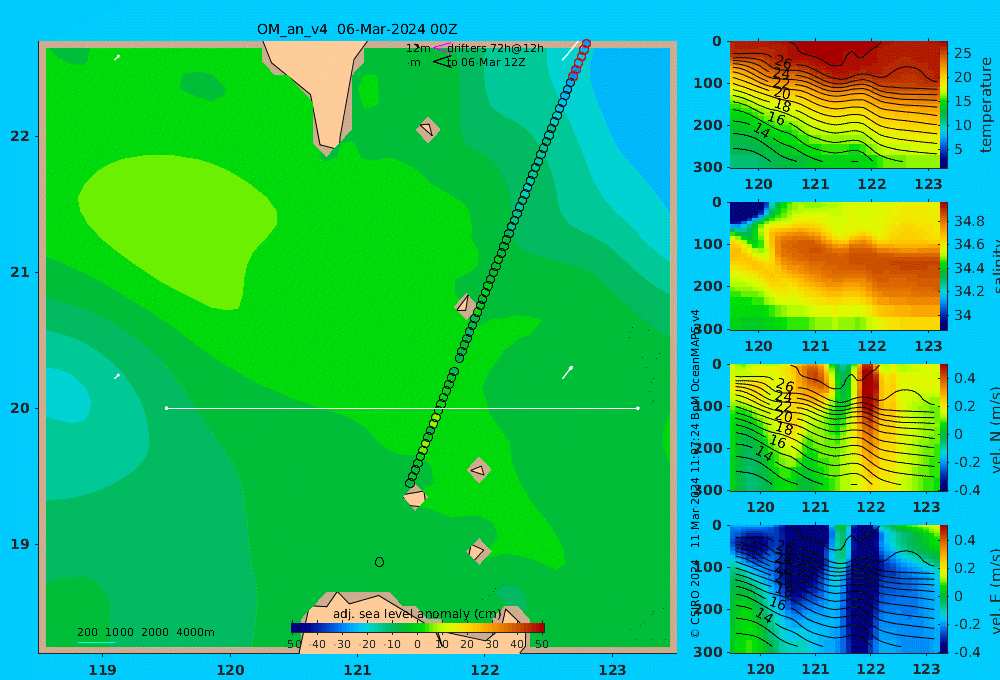1000x680 pixels.
Task: Click the white current arrow at top-left corner
Action: 117,57
